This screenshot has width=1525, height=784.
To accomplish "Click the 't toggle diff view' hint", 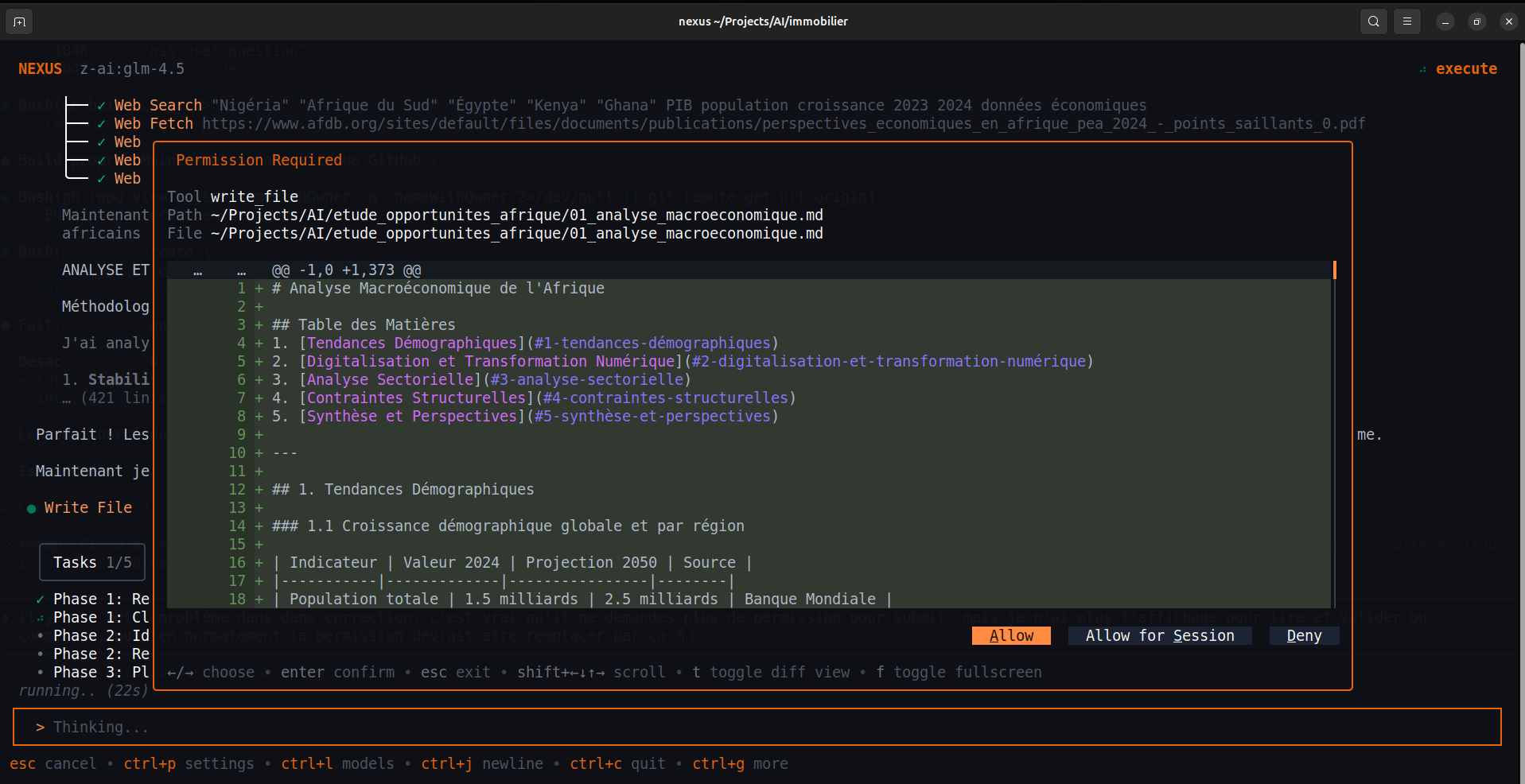I will [771, 673].
